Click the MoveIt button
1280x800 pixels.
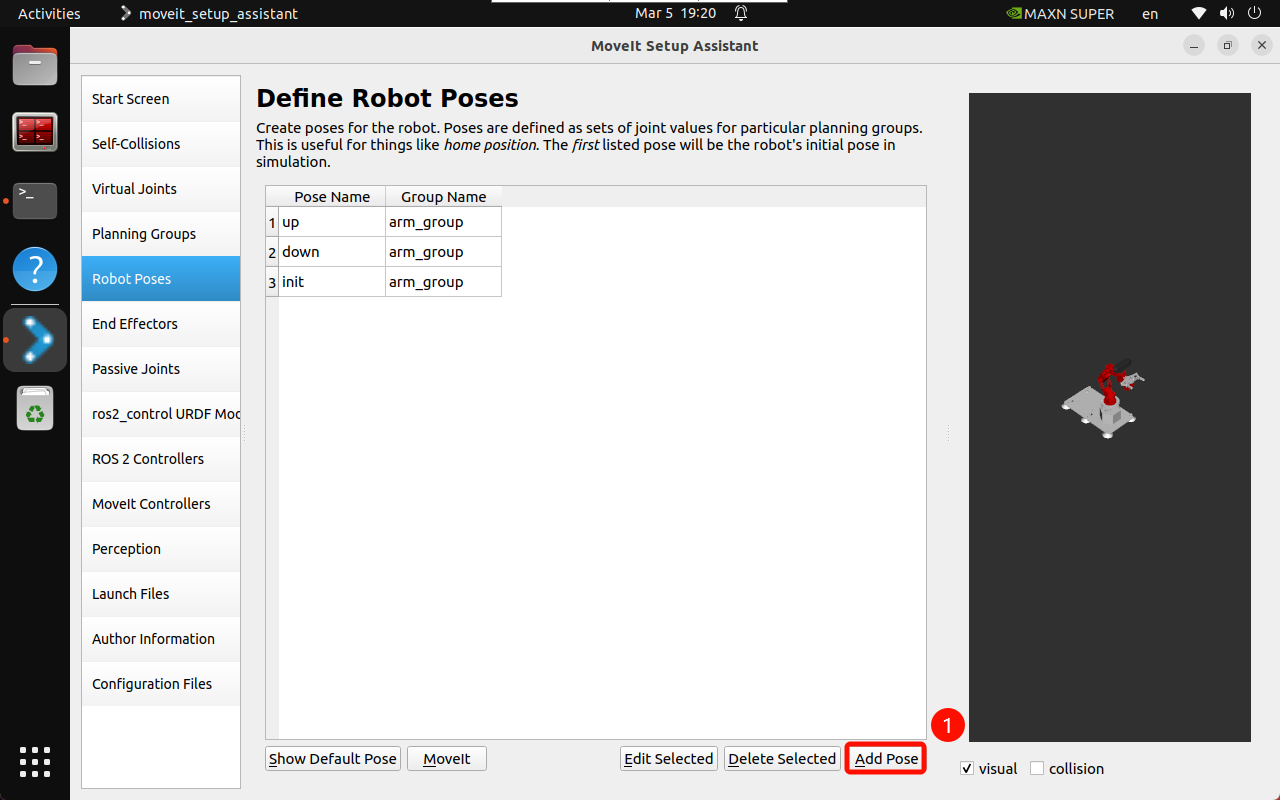447,759
